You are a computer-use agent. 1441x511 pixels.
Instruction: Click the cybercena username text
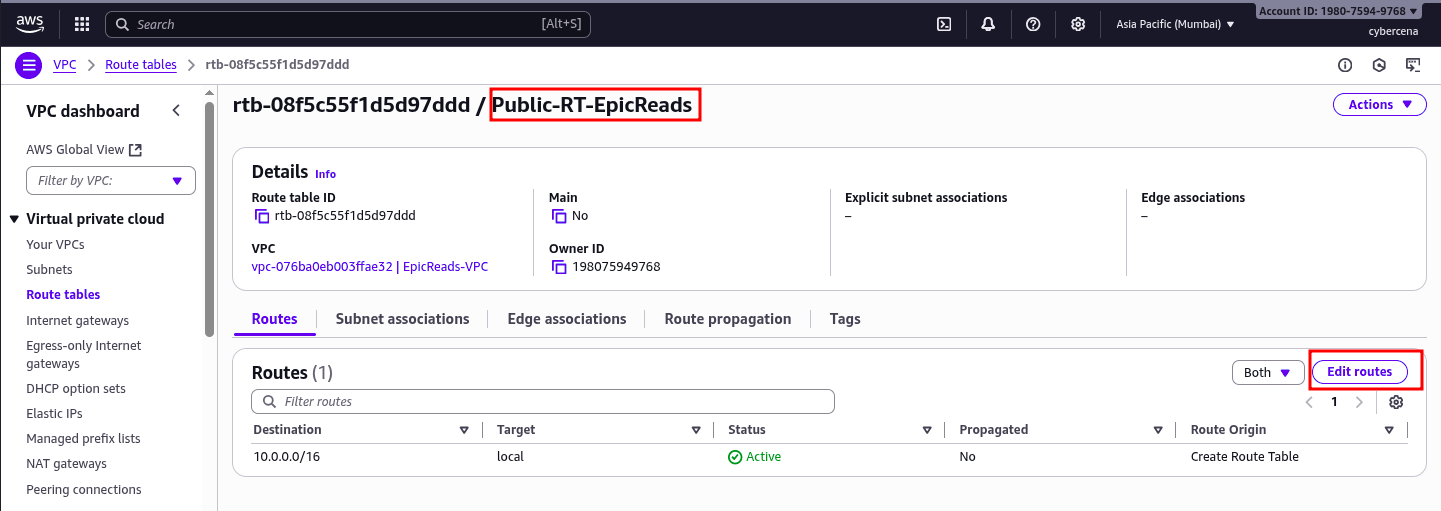pos(1395,31)
